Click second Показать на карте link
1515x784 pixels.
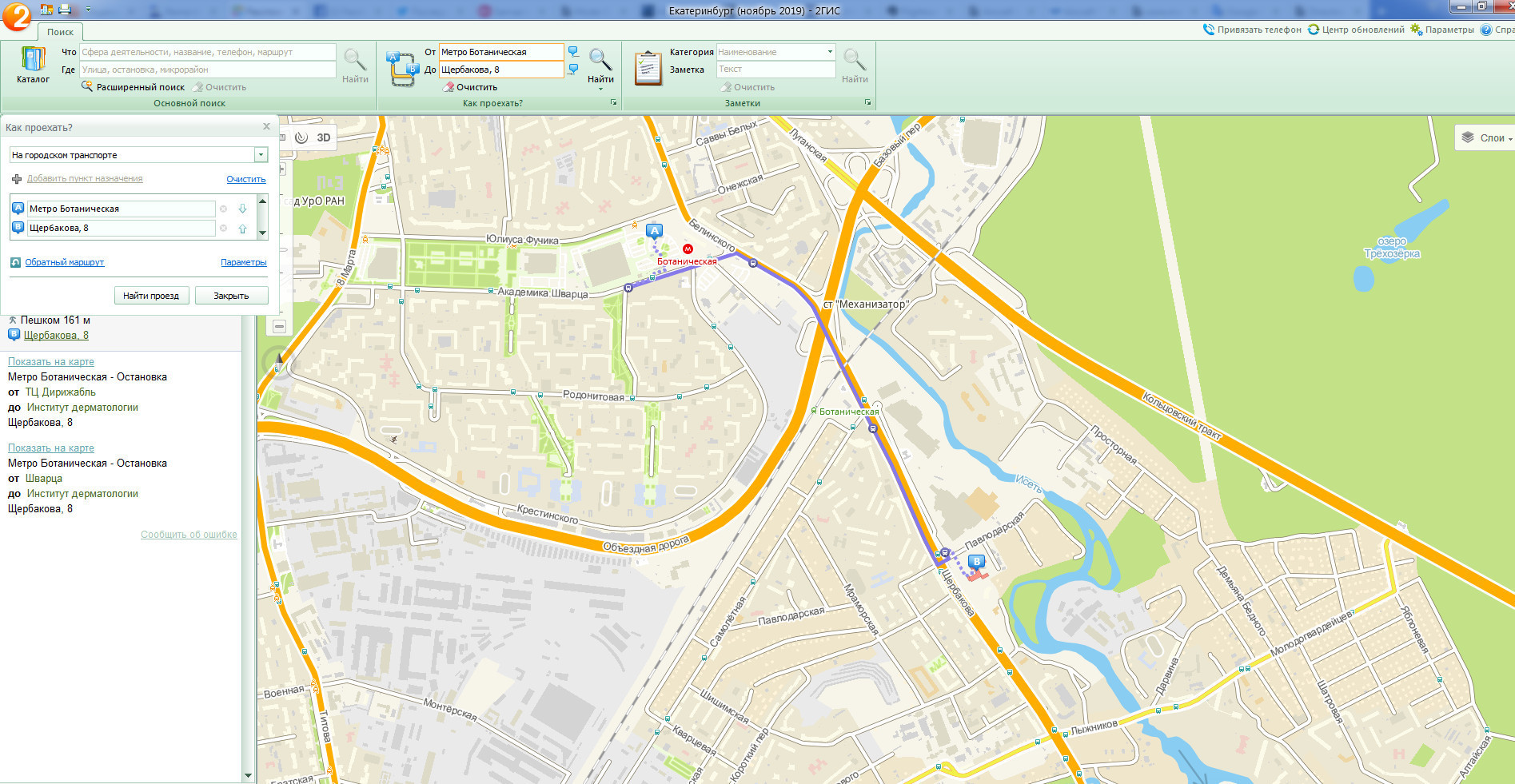[x=51, y=448]
